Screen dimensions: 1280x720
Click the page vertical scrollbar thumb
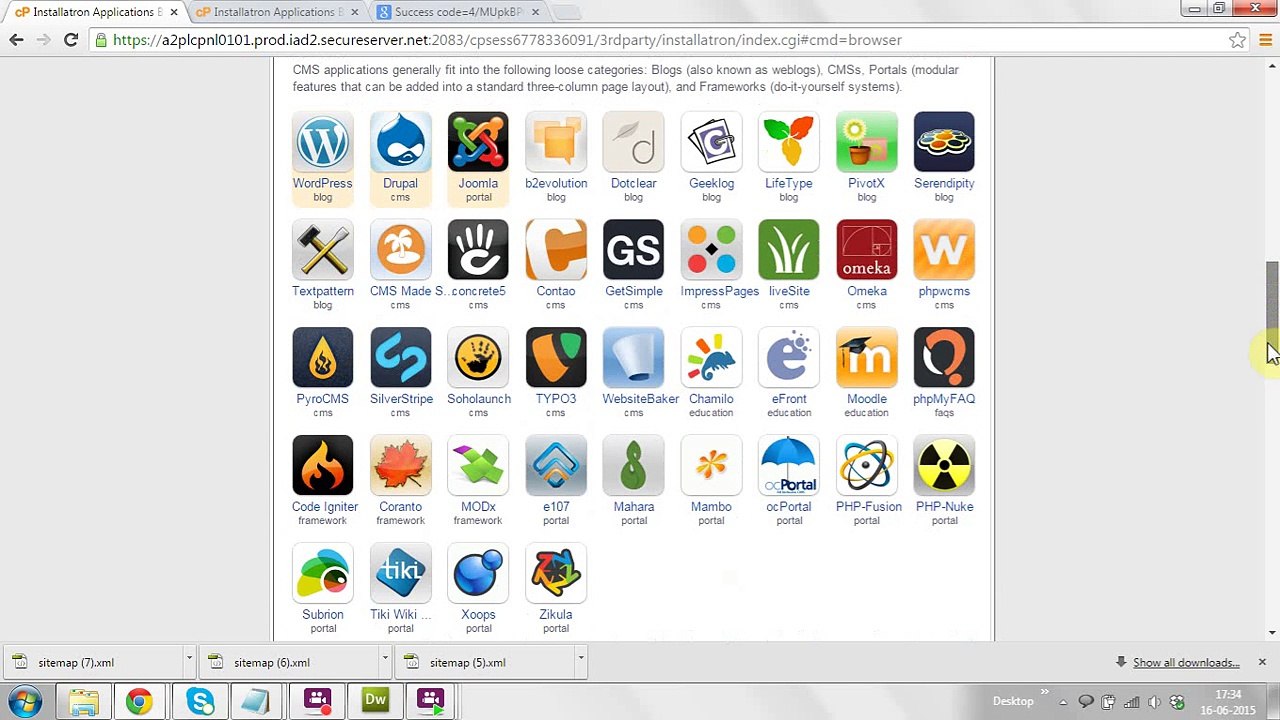click(1272, 308)
